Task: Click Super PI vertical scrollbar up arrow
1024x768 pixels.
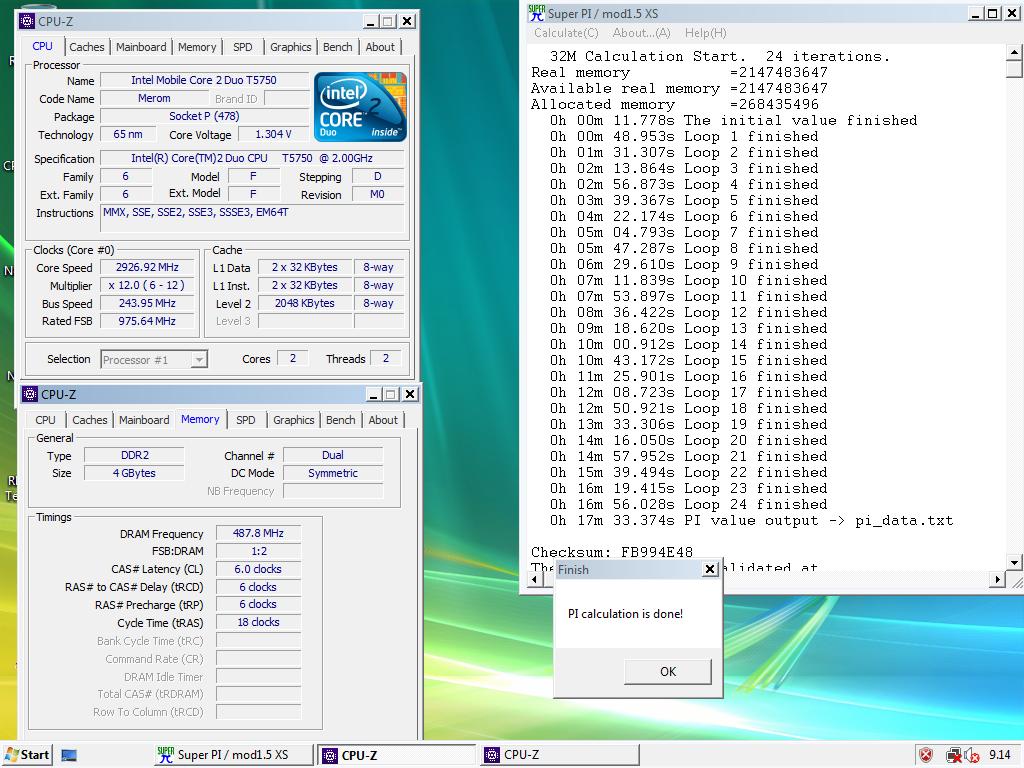Action: coord(1014,52)
